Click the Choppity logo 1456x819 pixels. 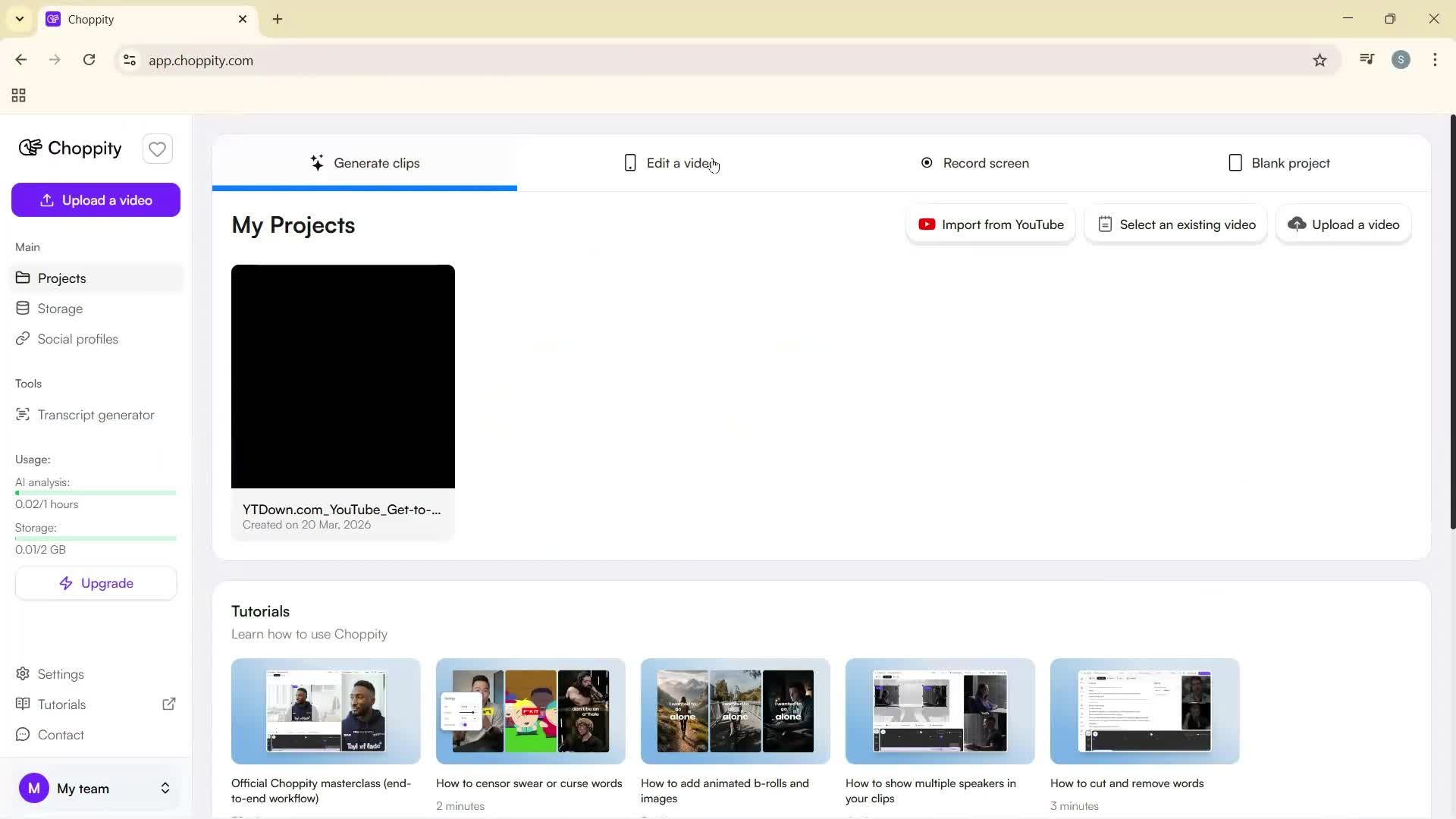point(69,148)
